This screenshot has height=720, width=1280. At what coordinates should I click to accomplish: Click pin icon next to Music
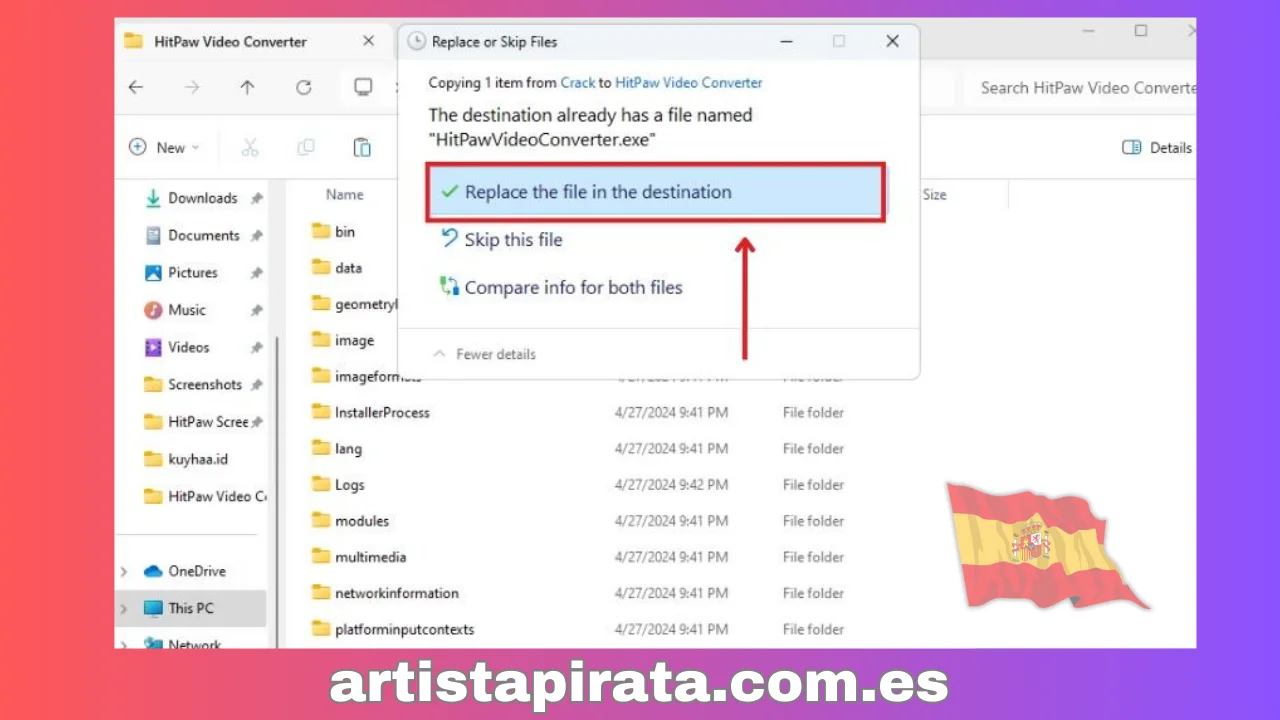pos(257,310)
